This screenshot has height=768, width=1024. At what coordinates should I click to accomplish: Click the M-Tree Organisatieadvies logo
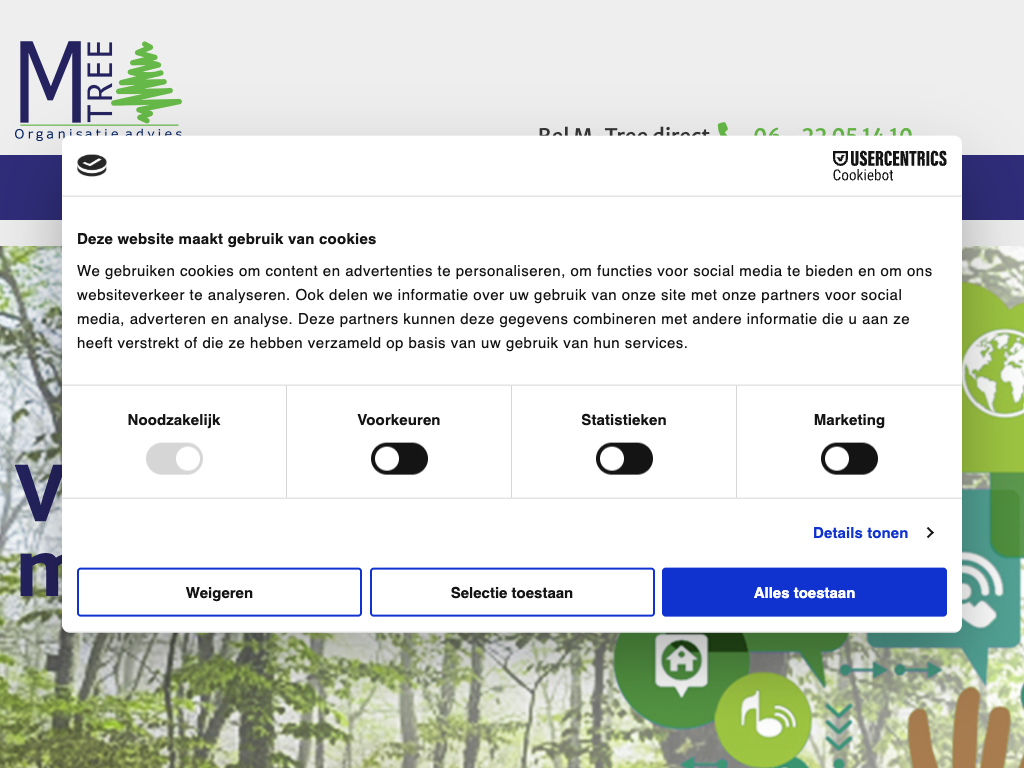tap(99, 90)
